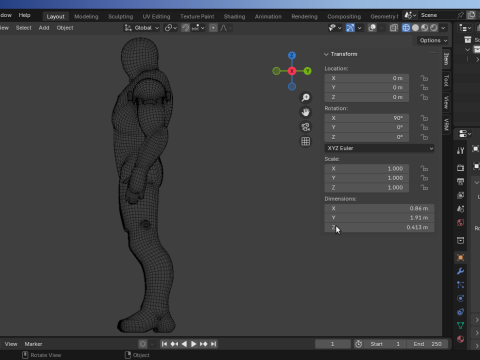
Task: Toggle the camera view icon
Action: [306, 127]
